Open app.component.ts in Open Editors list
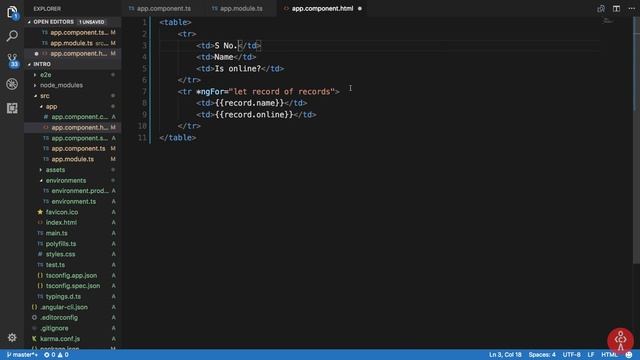 coord(73,32)
